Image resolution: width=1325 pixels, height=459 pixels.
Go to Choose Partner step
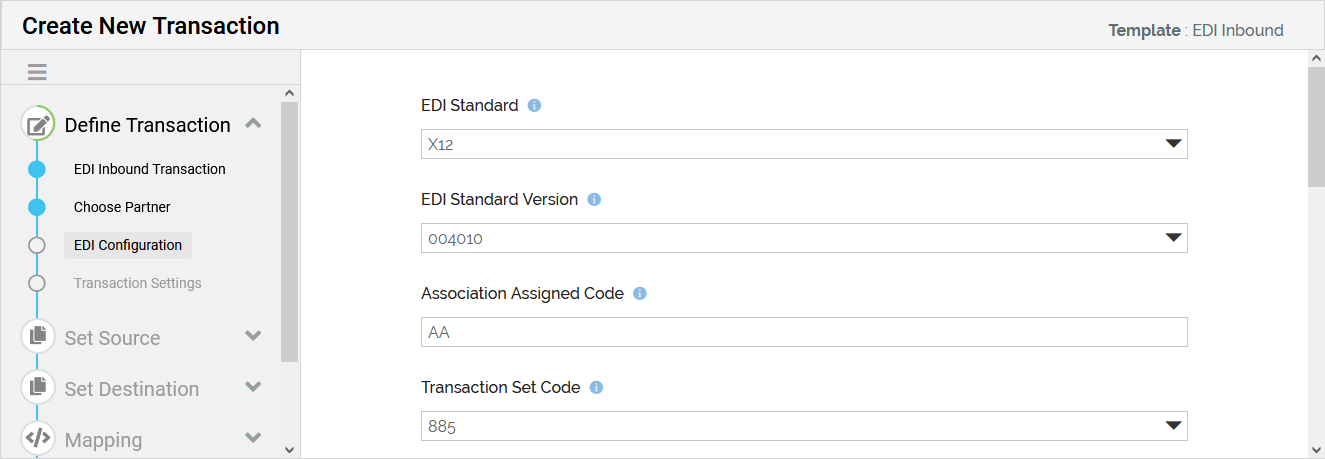(122, 207)
